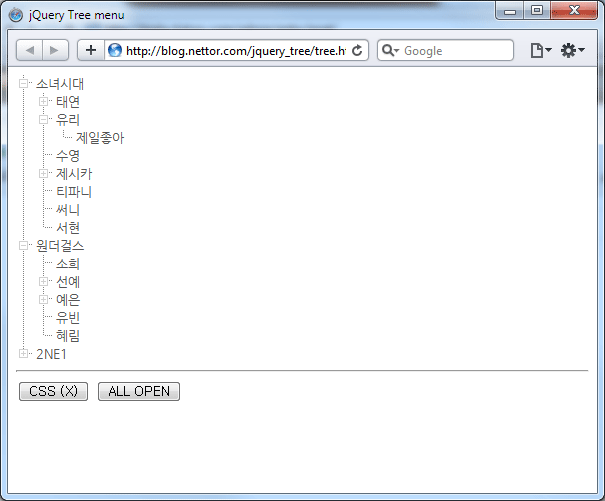Go forward with the forward arrow button

pos(56,50)
